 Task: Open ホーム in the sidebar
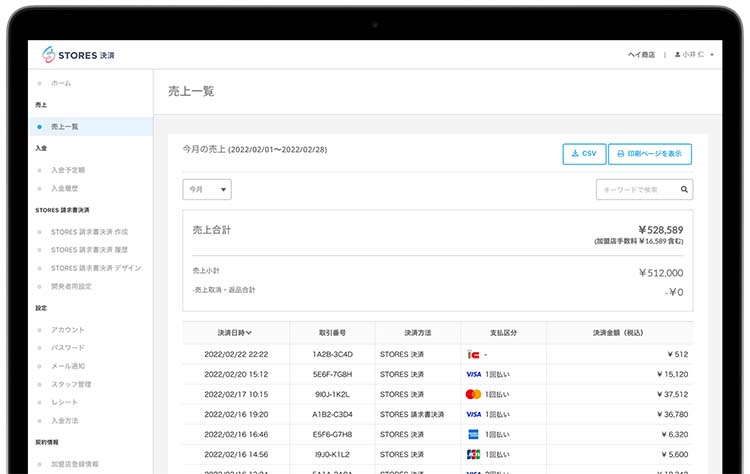(x=61, y=83)
